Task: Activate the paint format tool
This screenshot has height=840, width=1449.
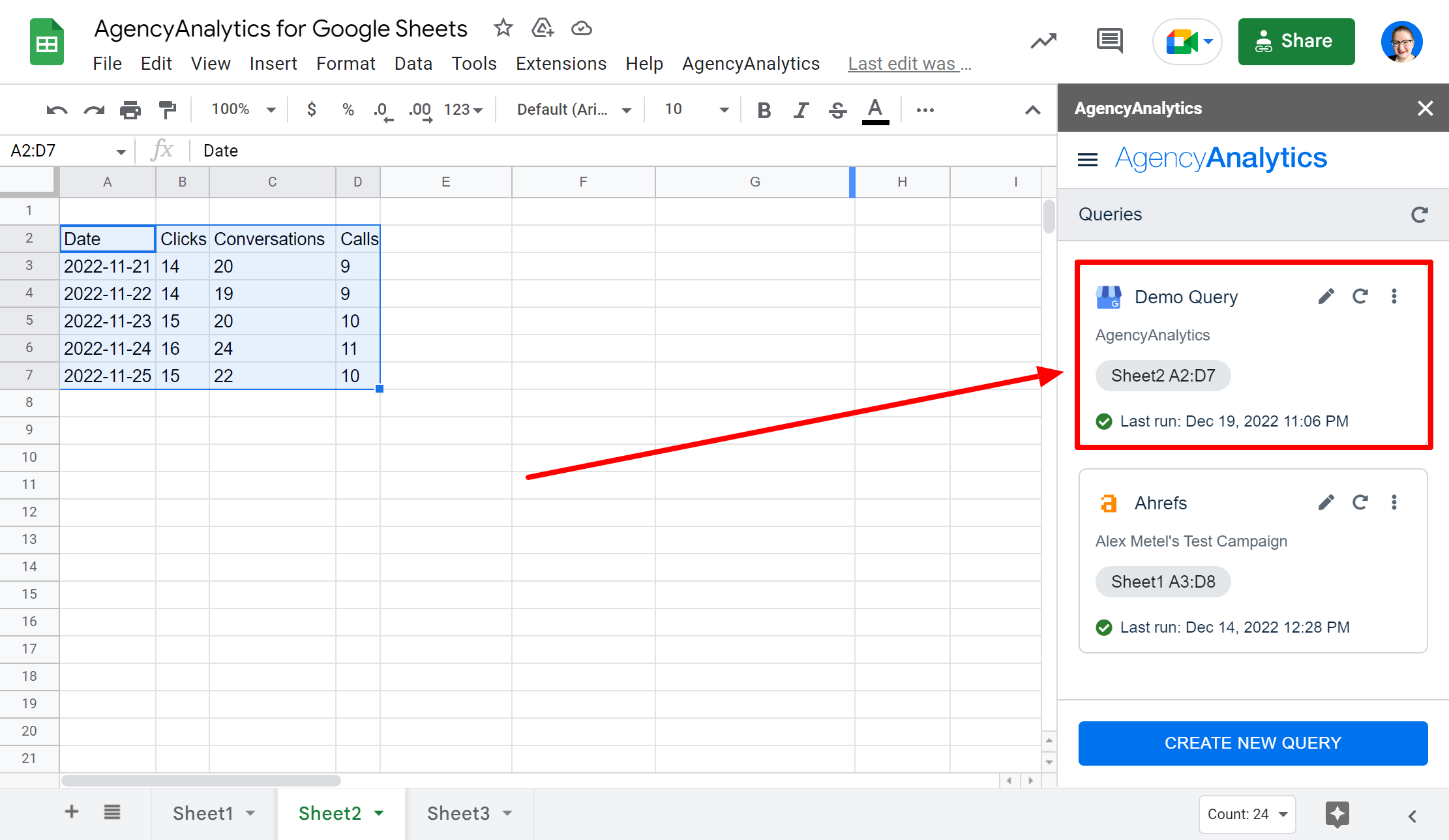Action: [x=168, y=110]
